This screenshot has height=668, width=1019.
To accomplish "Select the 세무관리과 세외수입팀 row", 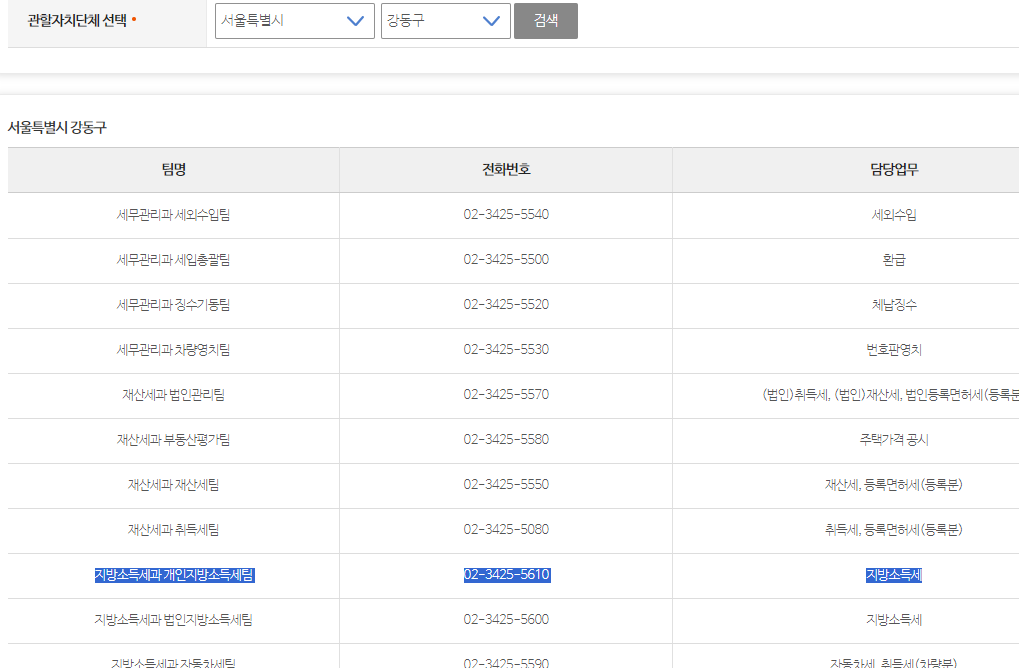I will [x=172, y=215].
